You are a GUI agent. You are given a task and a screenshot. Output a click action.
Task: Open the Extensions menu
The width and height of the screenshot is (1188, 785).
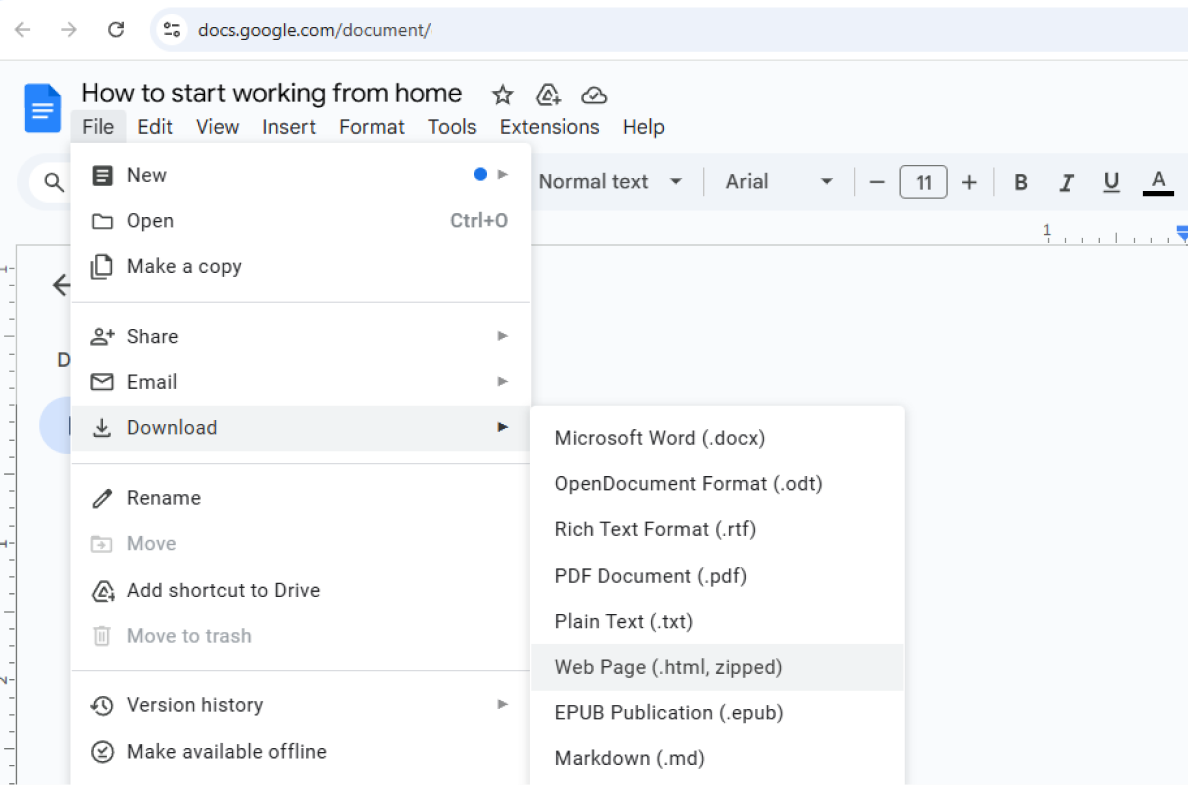click(x=548, y=127)
